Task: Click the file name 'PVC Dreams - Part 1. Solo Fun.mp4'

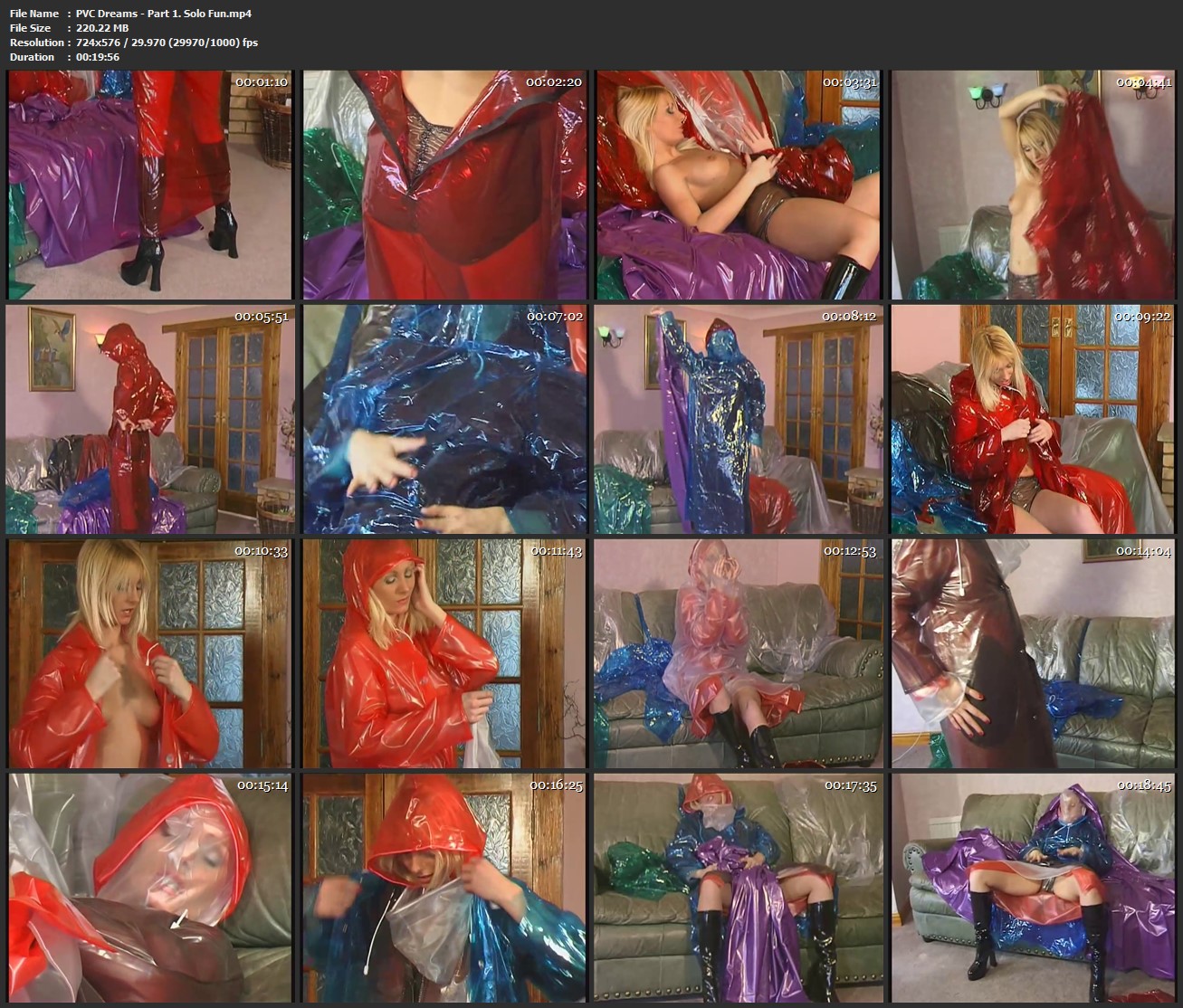Action: pyautogui.click(x=164, y=14)
